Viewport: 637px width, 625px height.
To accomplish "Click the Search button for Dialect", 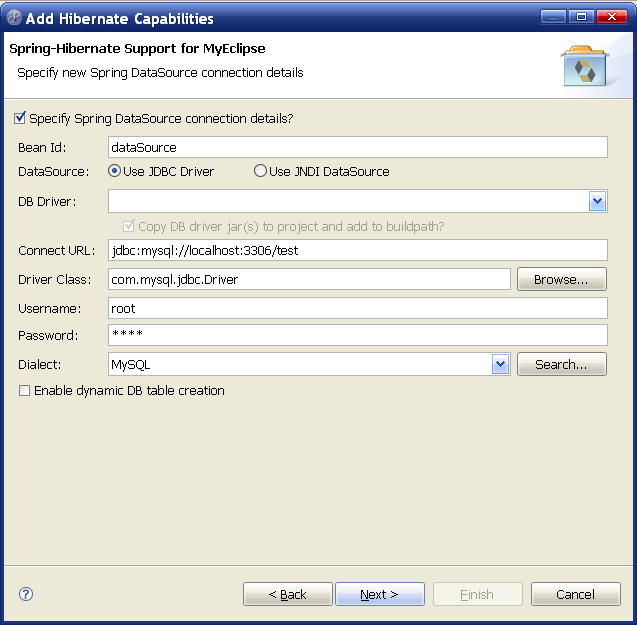I will 561,364.
